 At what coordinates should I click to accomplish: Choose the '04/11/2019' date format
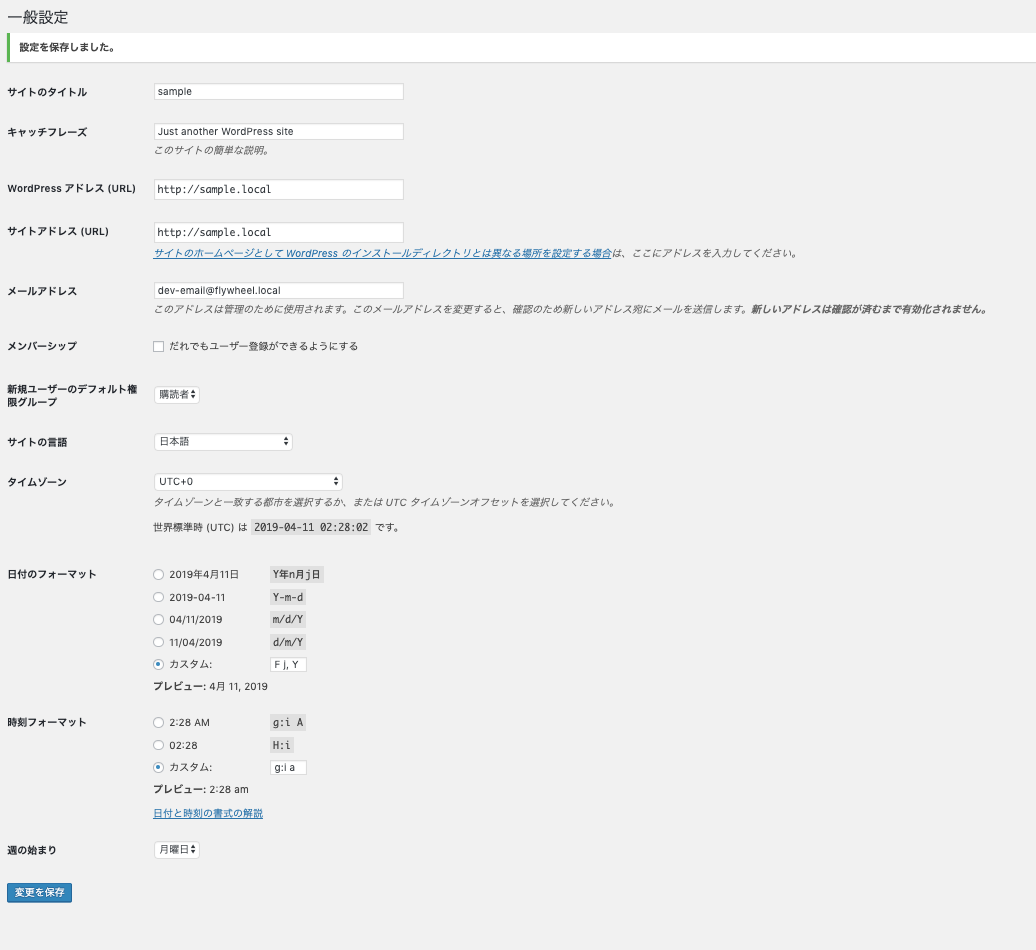pos(158,619)
